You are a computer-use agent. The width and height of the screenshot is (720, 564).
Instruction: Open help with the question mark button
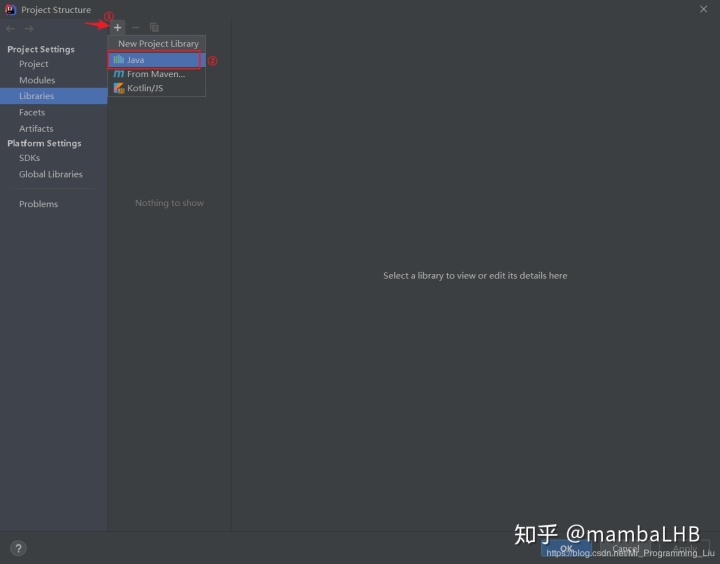coord(18,548)
